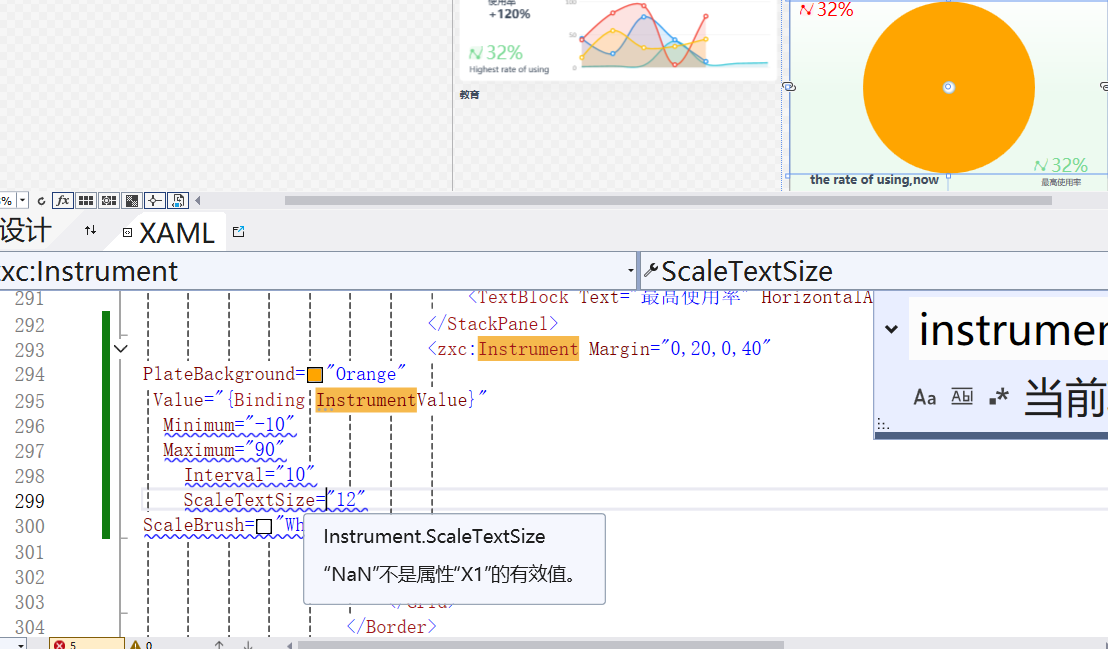Image resolution: width=1108 pixels, height=649 pixels.
Task: Toggle snapping to gridlines
Action: tap(109, 201)
